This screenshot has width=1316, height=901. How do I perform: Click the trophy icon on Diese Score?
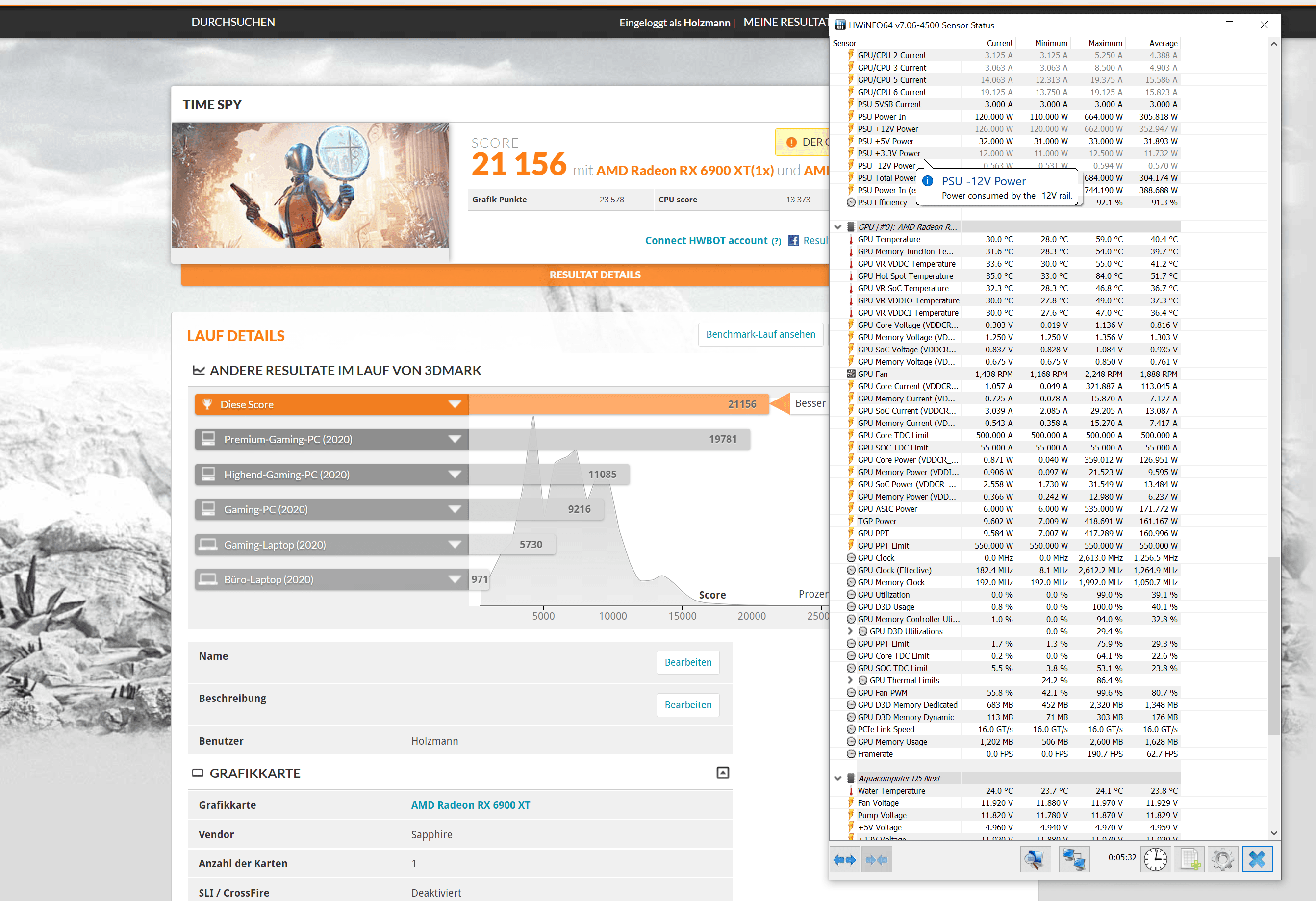(207, 404)
